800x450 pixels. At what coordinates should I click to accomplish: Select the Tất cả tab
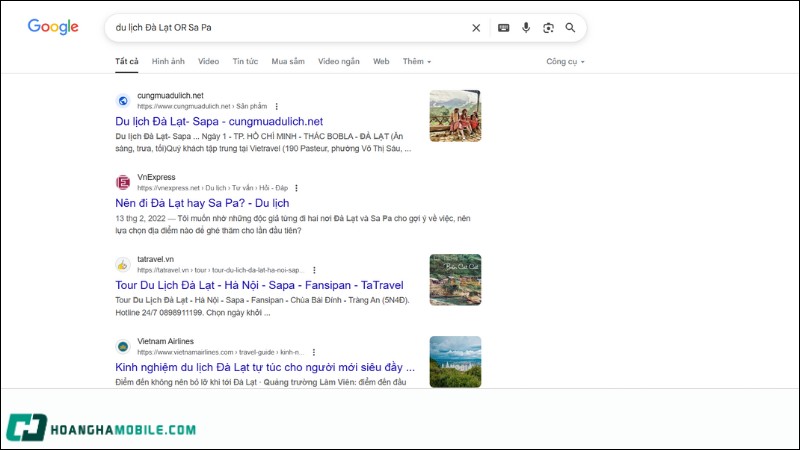[127, 61]
